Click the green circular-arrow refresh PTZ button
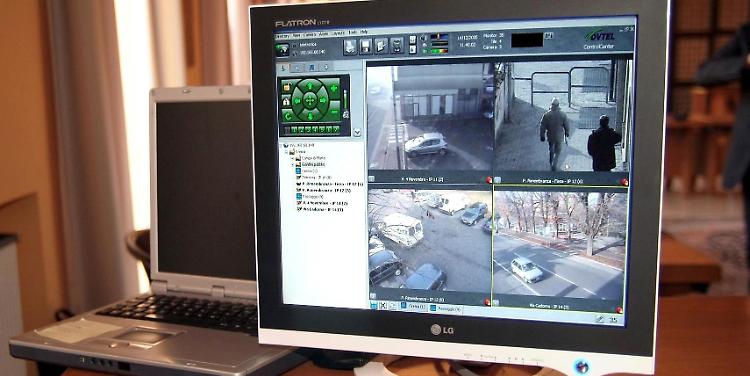This screenshot has width=750, height=376. [288, 117]
